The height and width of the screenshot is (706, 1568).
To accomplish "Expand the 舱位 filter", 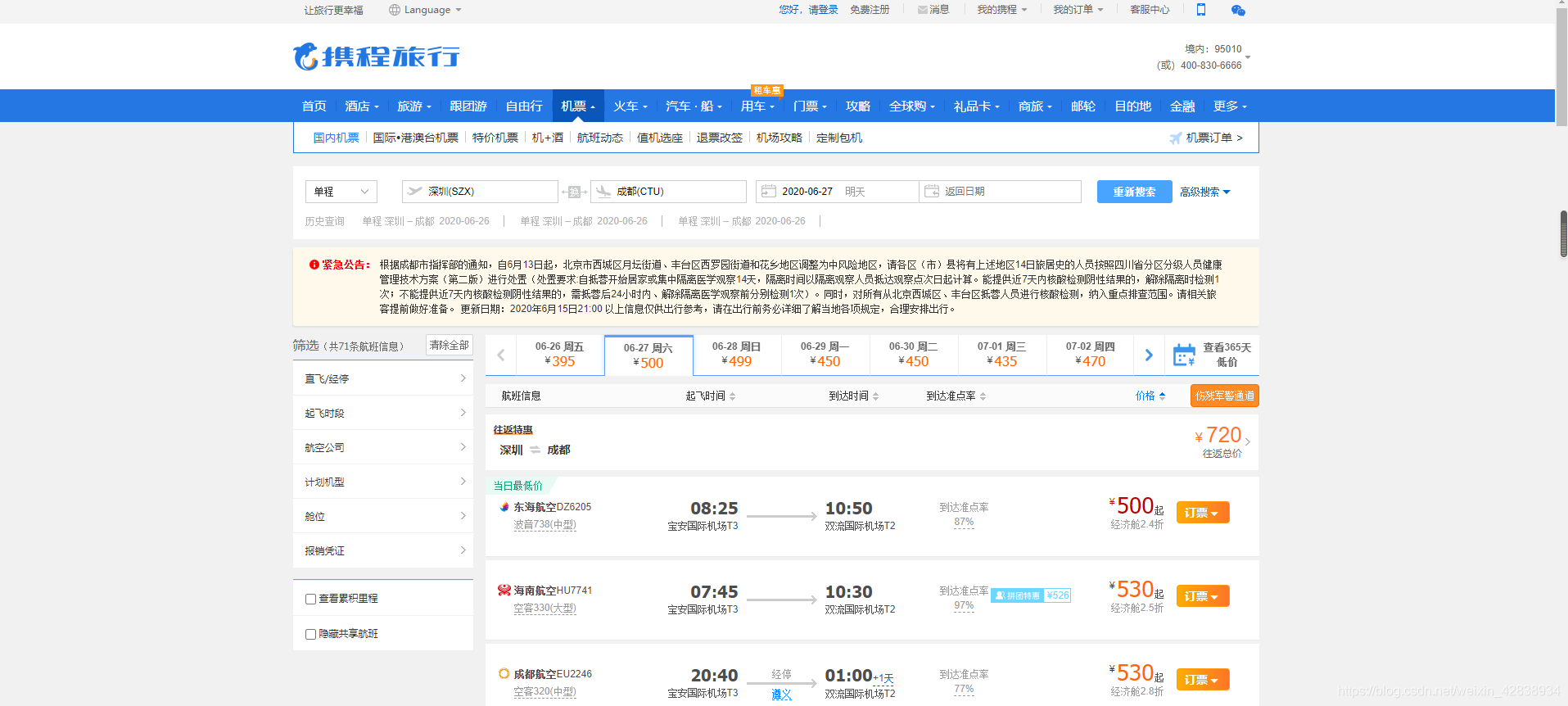I will (x=383, y=516).
